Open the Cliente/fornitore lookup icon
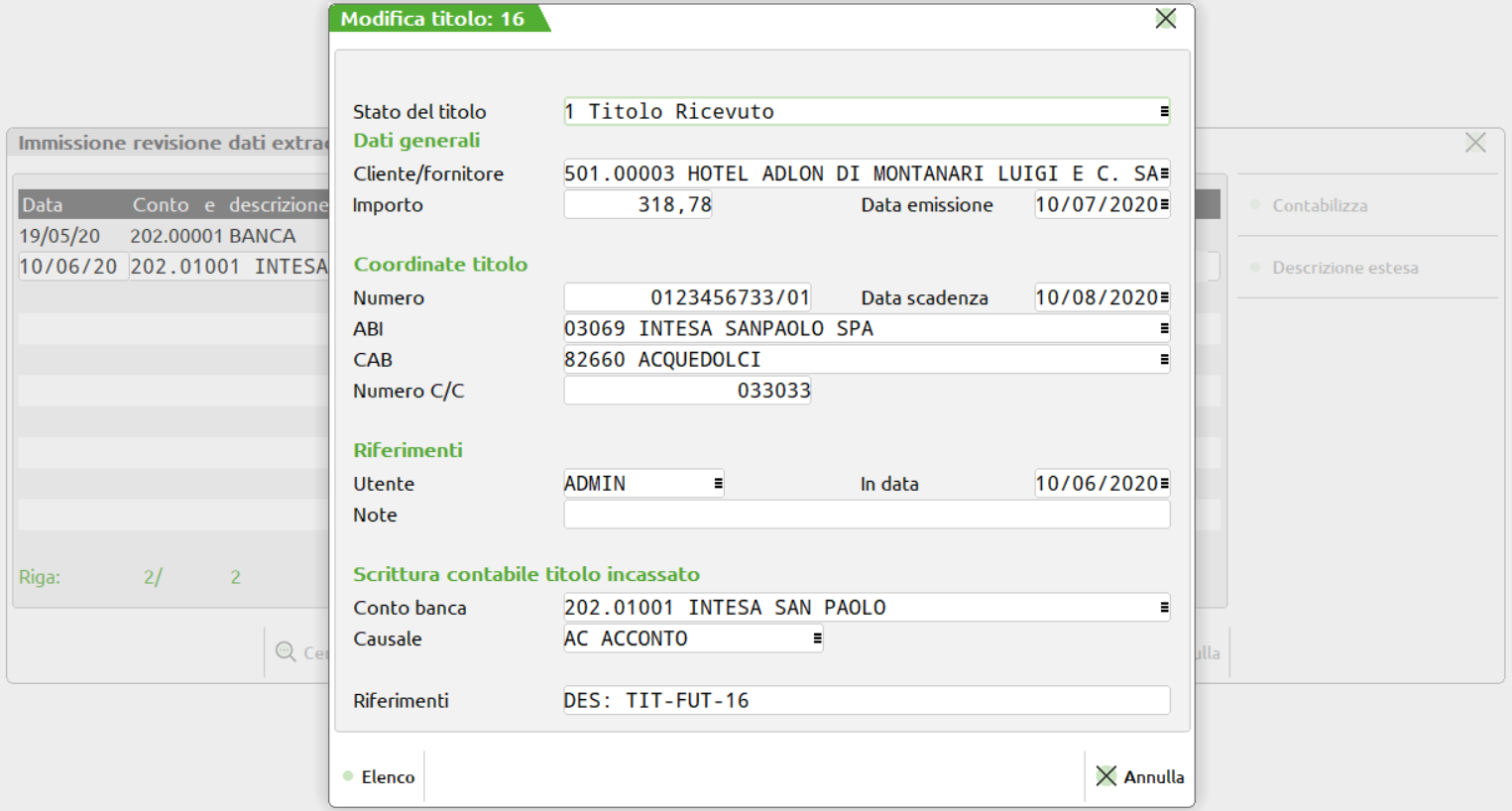This screenshot has height=811, width=1512. click(x=1164, y=174)
